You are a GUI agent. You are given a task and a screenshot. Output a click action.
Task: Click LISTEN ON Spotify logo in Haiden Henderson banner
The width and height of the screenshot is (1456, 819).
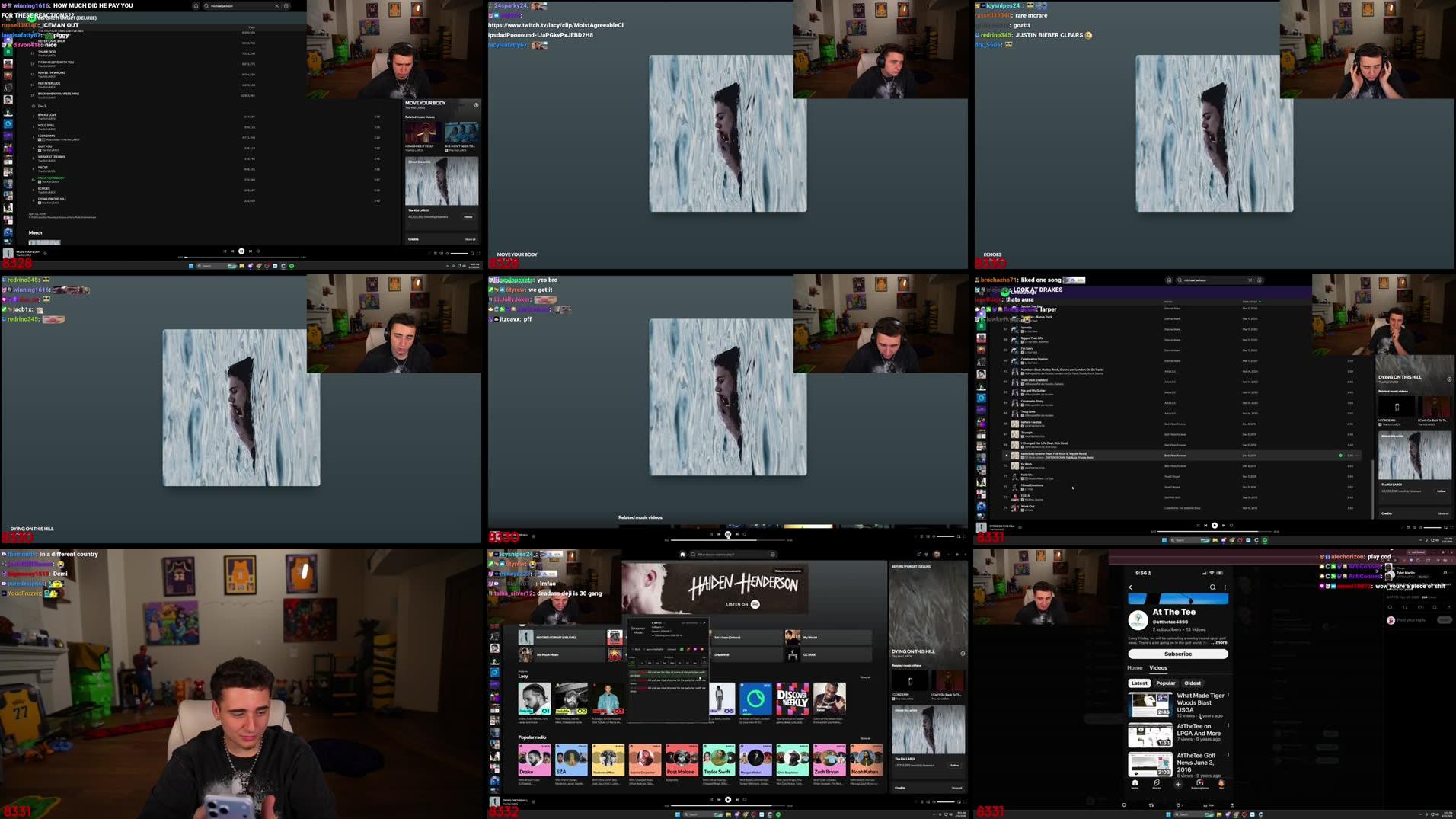(755, 604)
